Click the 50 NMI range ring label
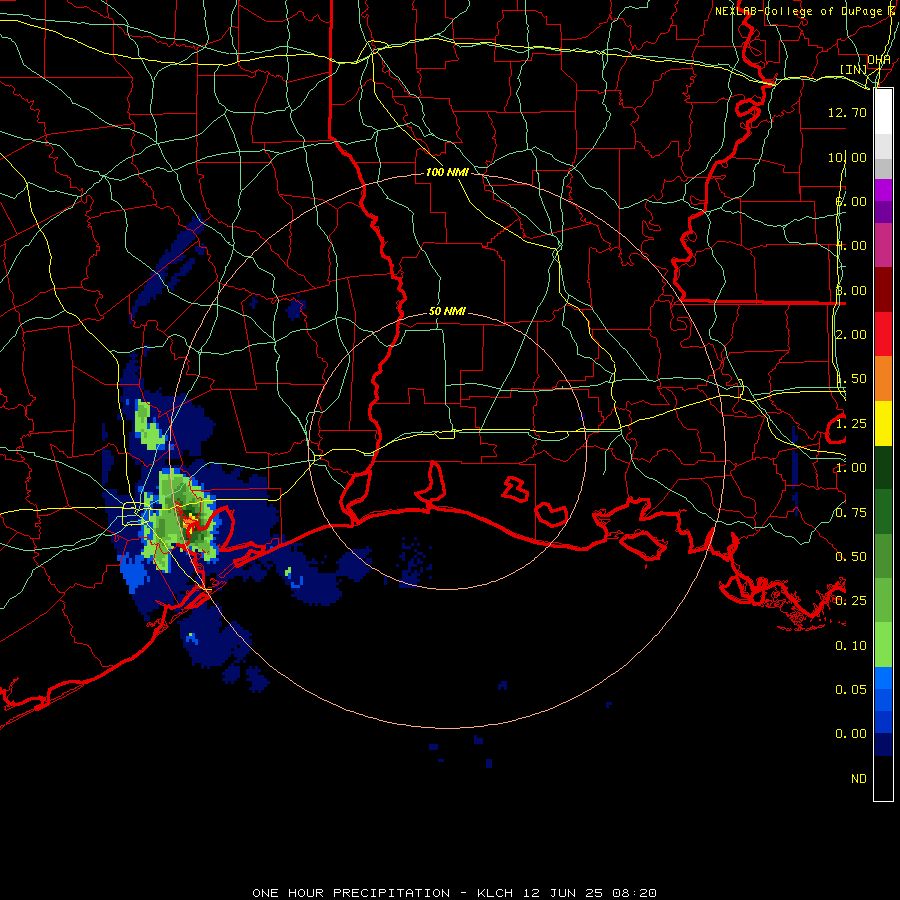 (447, 311)
